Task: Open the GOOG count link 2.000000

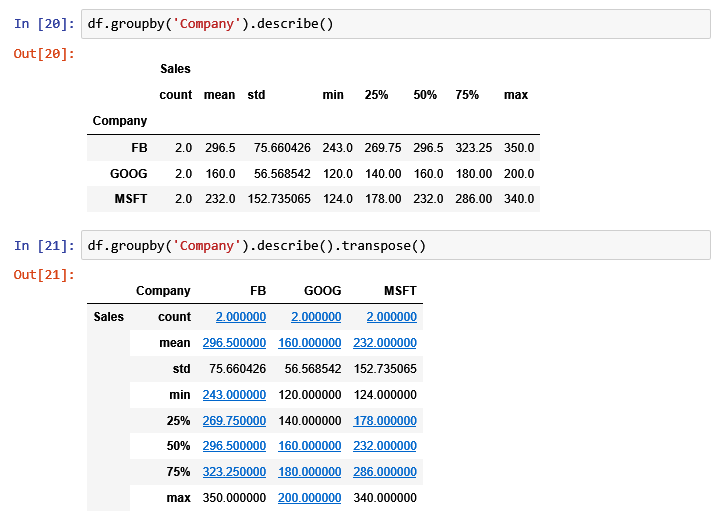Action: [316, 317]
